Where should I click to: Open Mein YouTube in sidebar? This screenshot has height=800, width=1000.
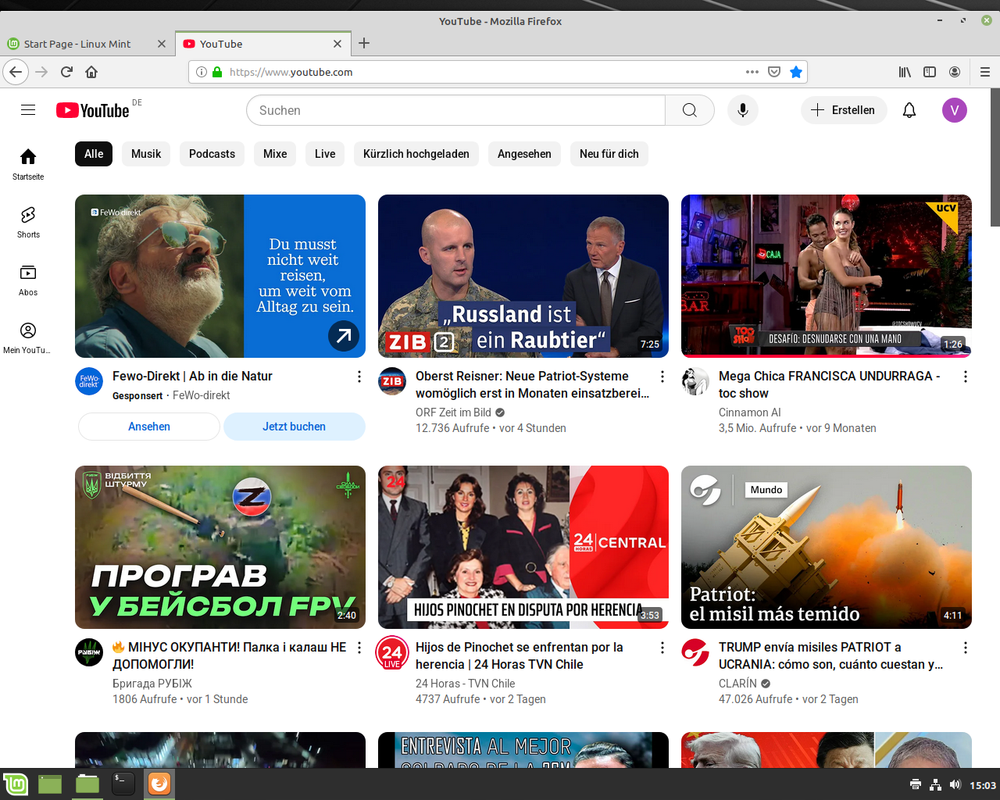pos(28,338)
